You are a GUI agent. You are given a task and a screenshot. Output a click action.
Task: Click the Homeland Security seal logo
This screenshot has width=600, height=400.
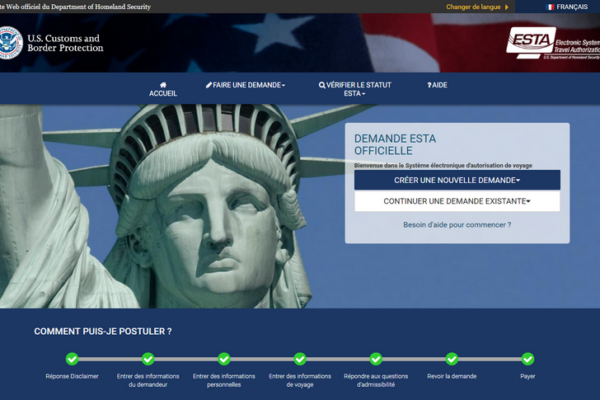coord(10,42)
